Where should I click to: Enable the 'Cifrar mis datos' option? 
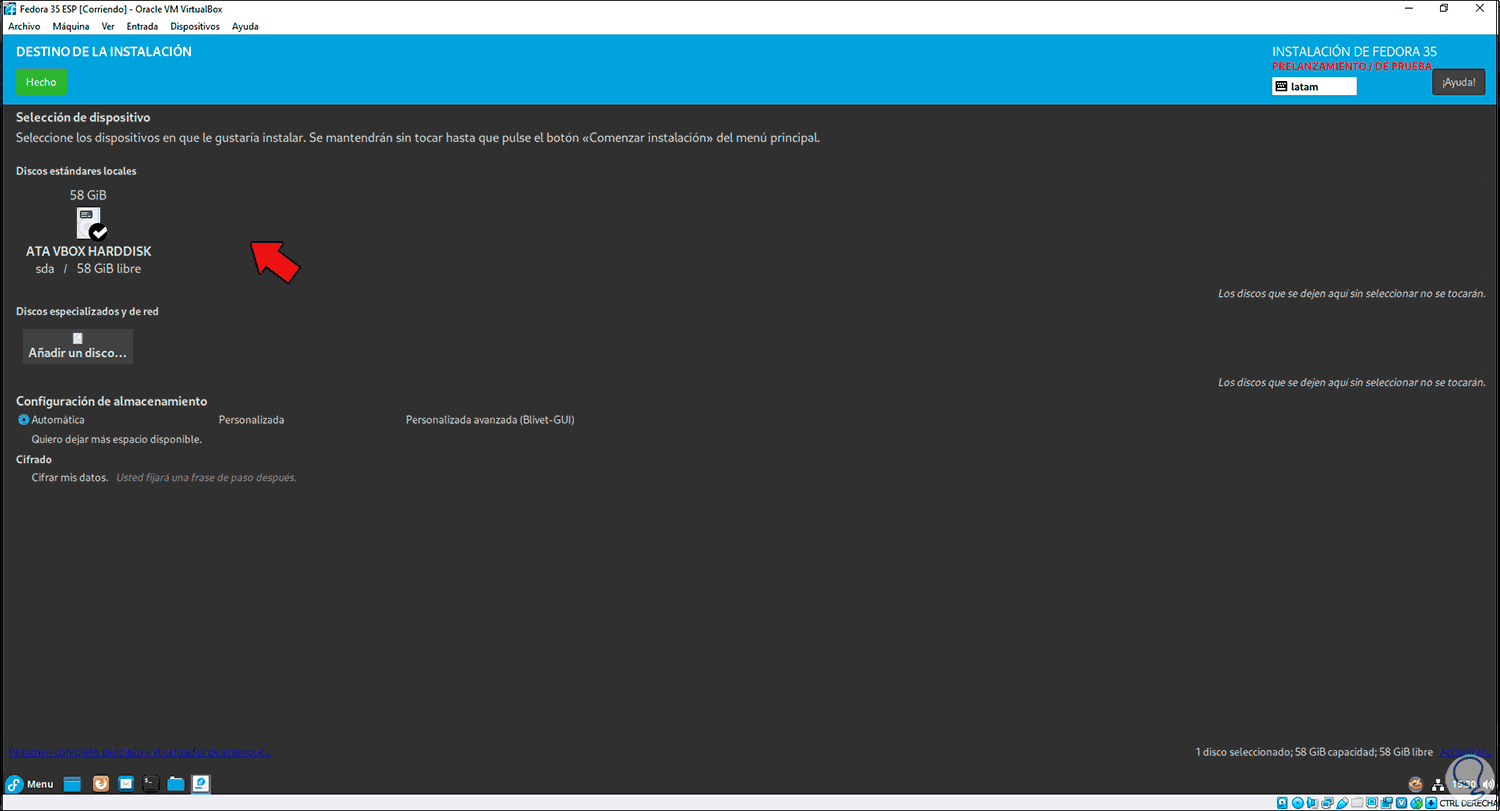[69, 478]
